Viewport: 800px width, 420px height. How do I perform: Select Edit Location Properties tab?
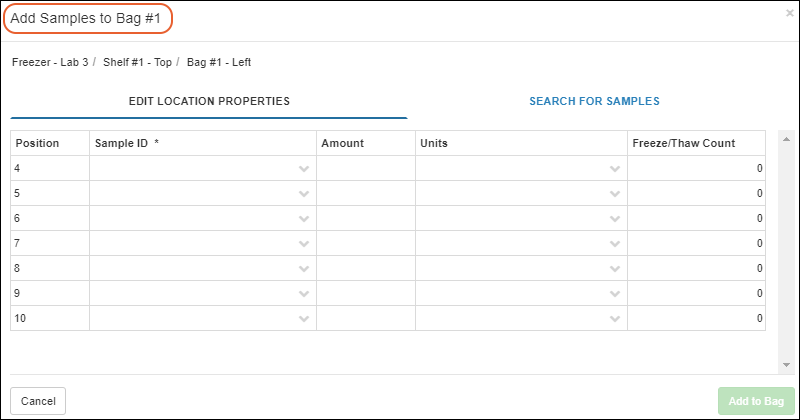pos(209,101)
